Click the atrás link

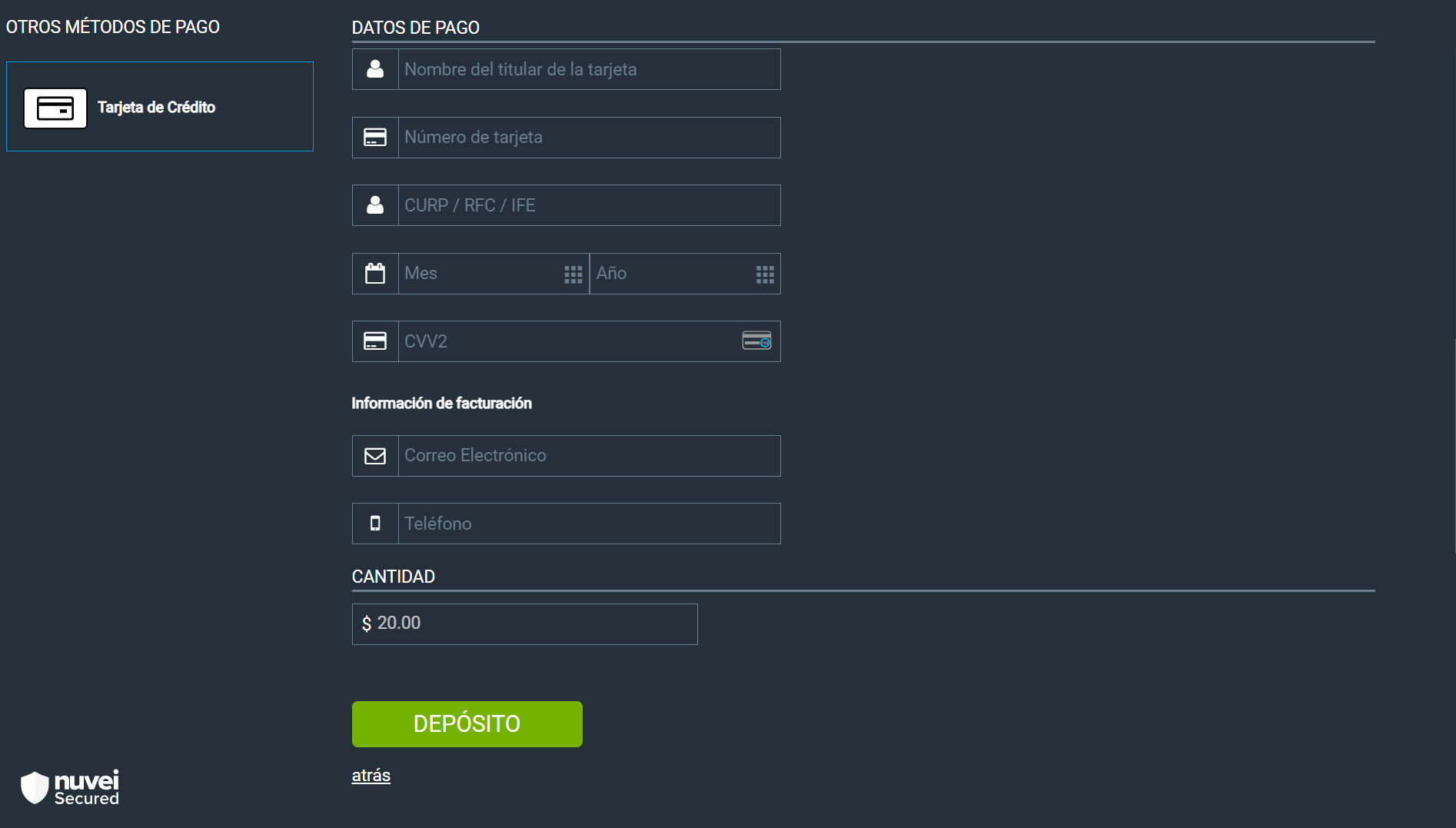point(371,776)
